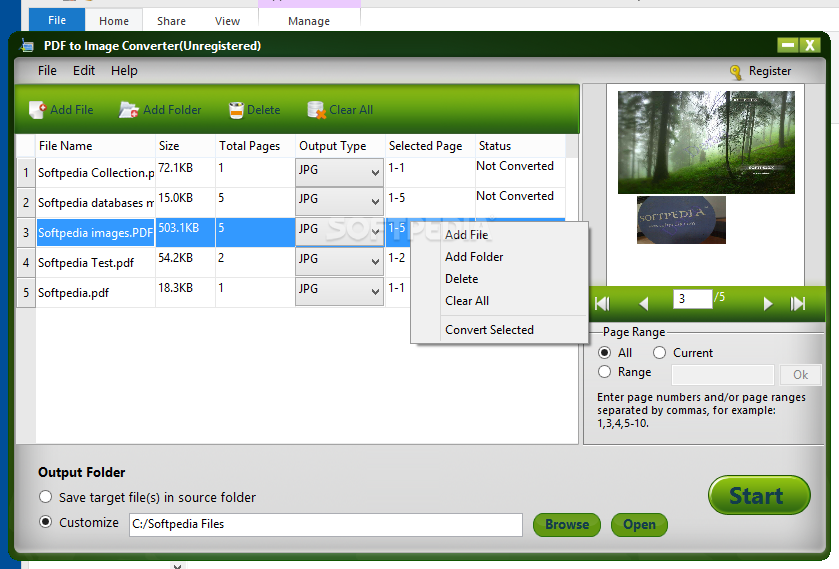Click the page range text field
The width and height of the screenshot is (839, 569).
pyautogui.click(x=722, y=375)
